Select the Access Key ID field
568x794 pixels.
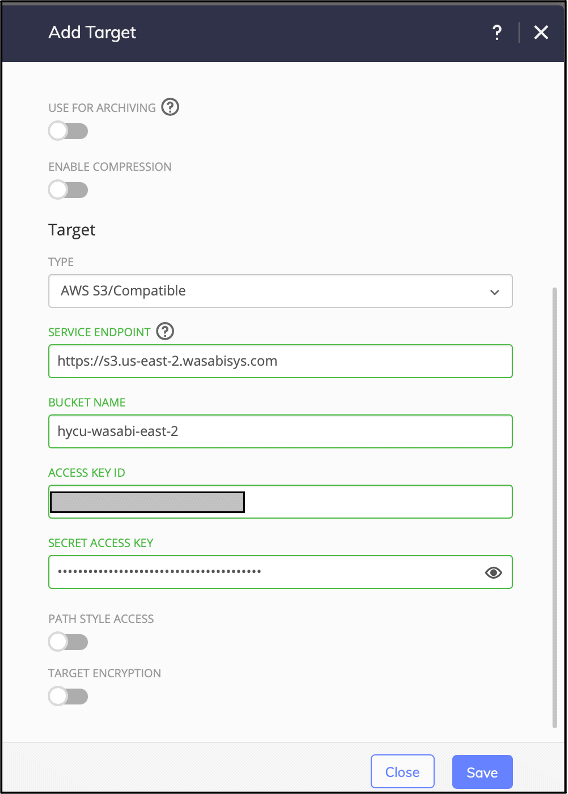click(280, 502)
